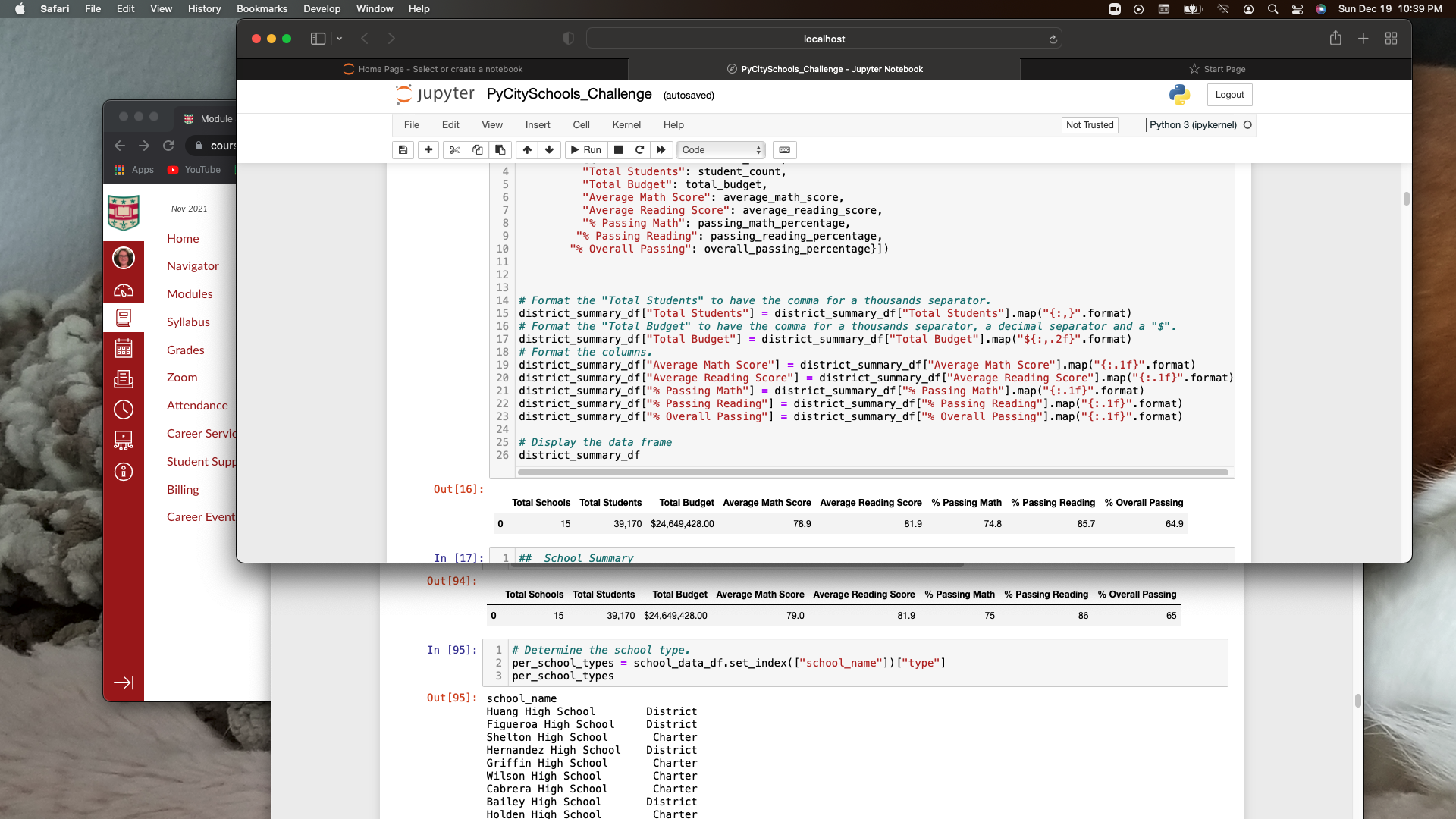Viewport: 1456px width, 819px height.
Task: Move selected cell up arrow icon
Action: click(x=527, y=150)
